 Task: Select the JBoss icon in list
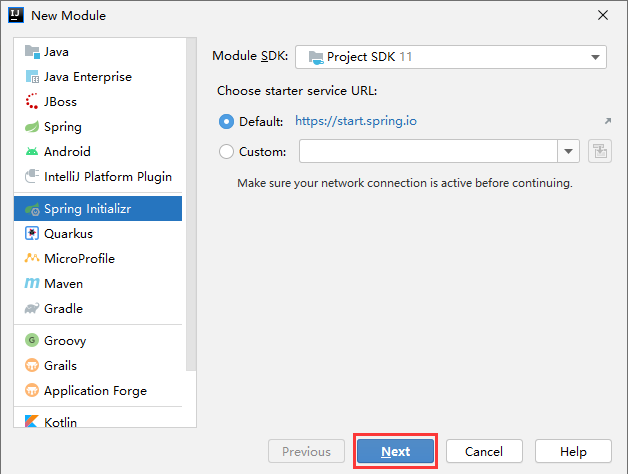click(x=31, y=101)
